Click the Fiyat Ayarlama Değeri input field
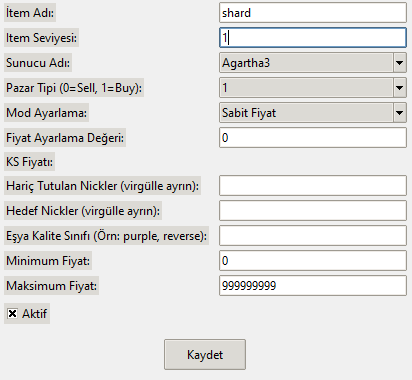This screenshot has width=412, height=380. [313, 137]
